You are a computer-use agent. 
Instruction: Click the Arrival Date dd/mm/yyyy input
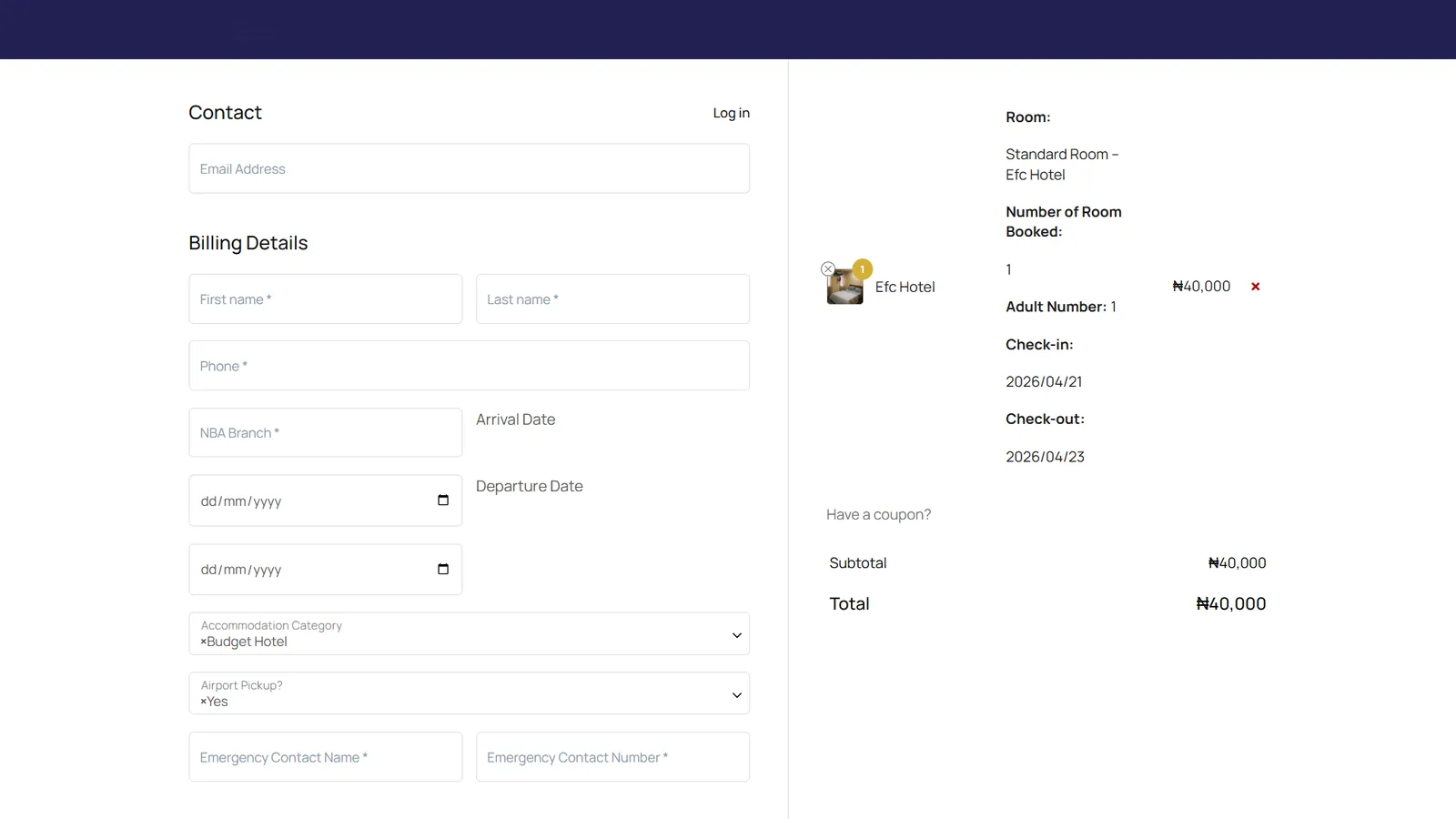326,500
